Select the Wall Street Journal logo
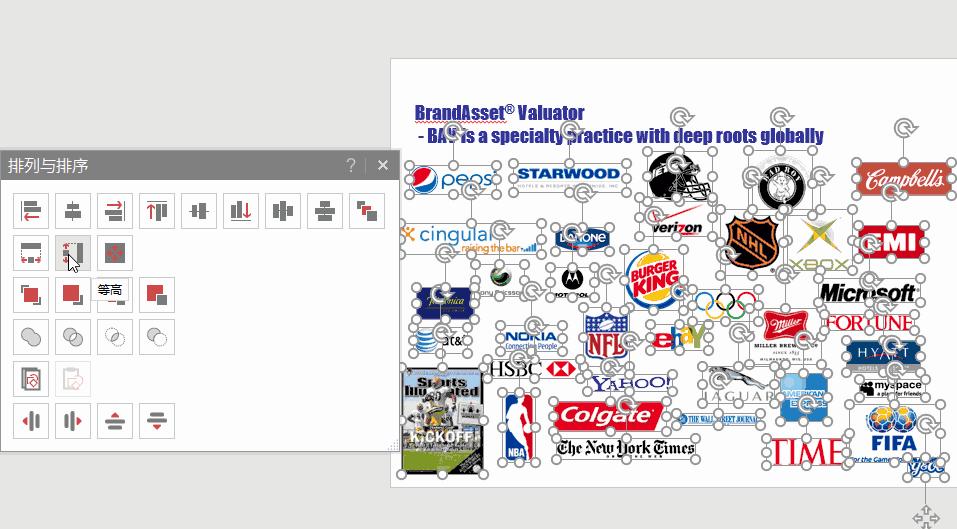This screenshot has width=957, height=529. (717, 419)
